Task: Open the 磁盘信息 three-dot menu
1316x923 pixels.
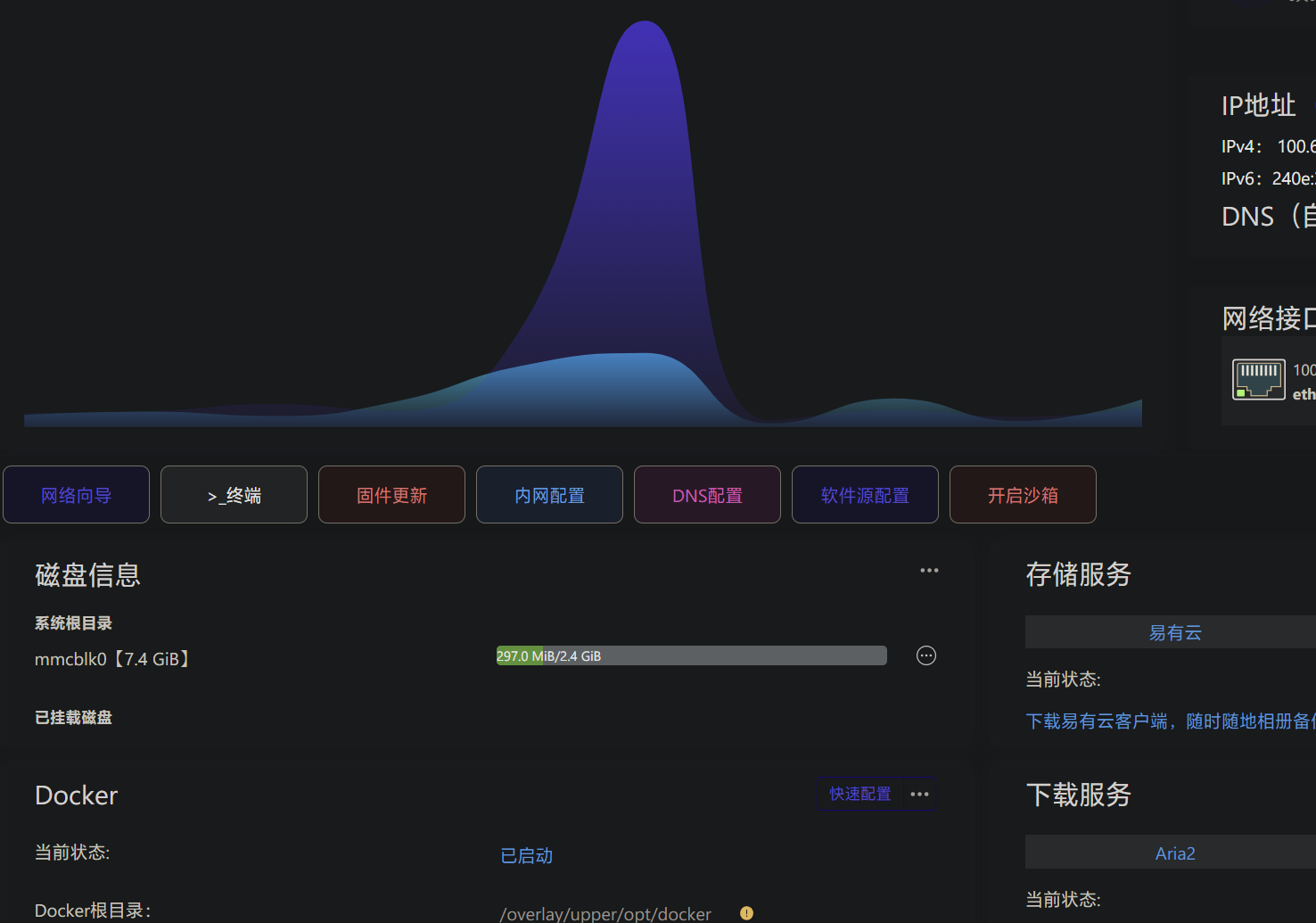Action: click(x=929, y=571)
